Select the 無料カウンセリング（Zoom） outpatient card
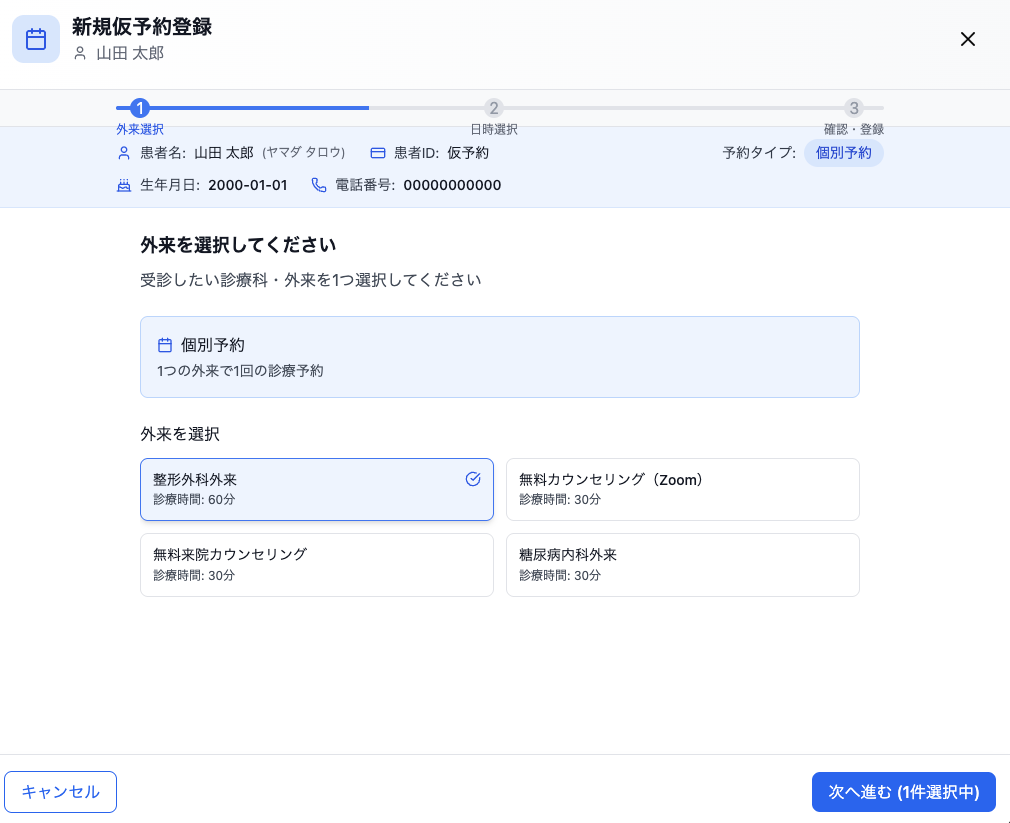Screen dimensions: 1010x823 [683, 489]
